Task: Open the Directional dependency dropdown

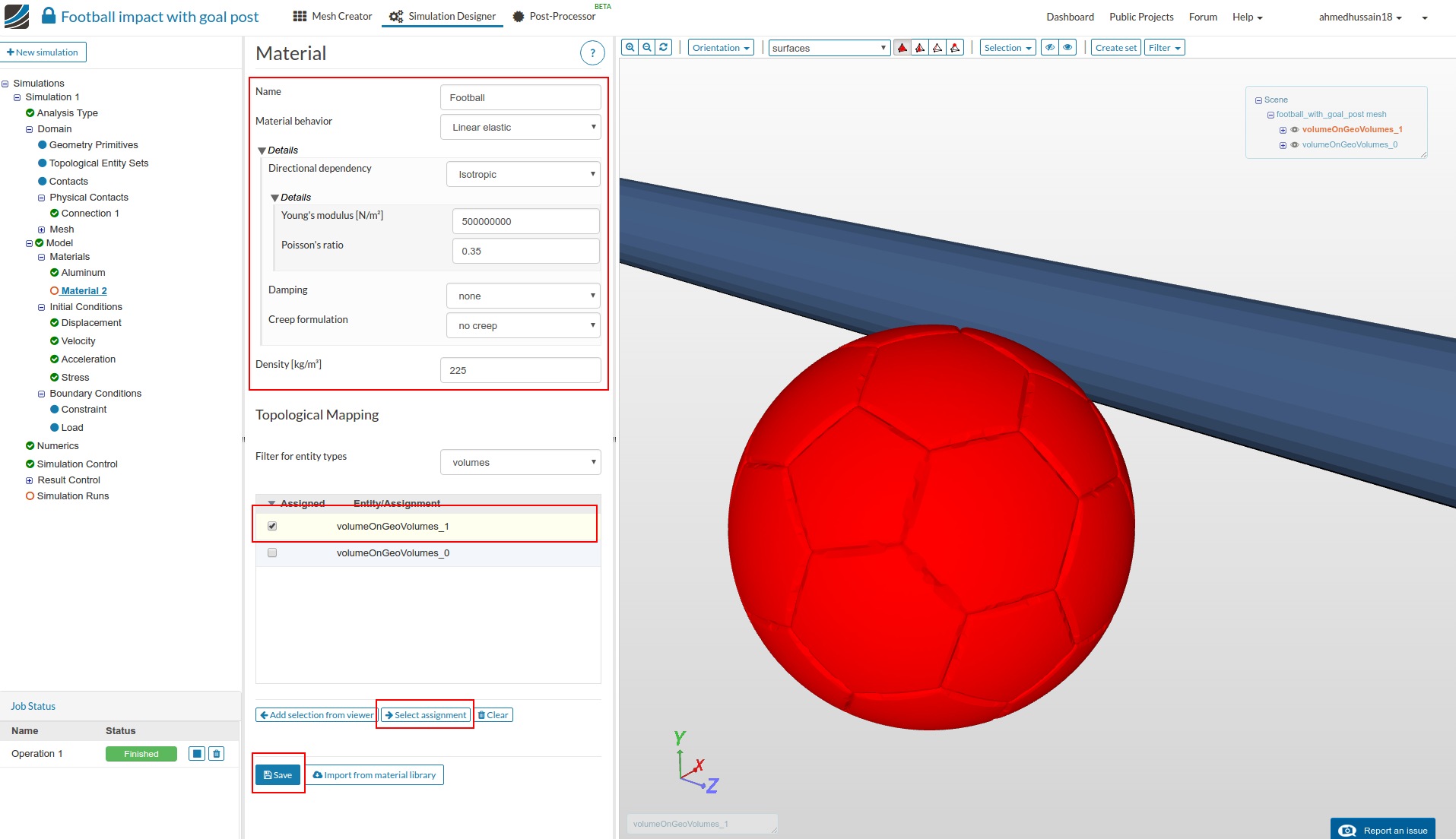Action: [523, 175]
